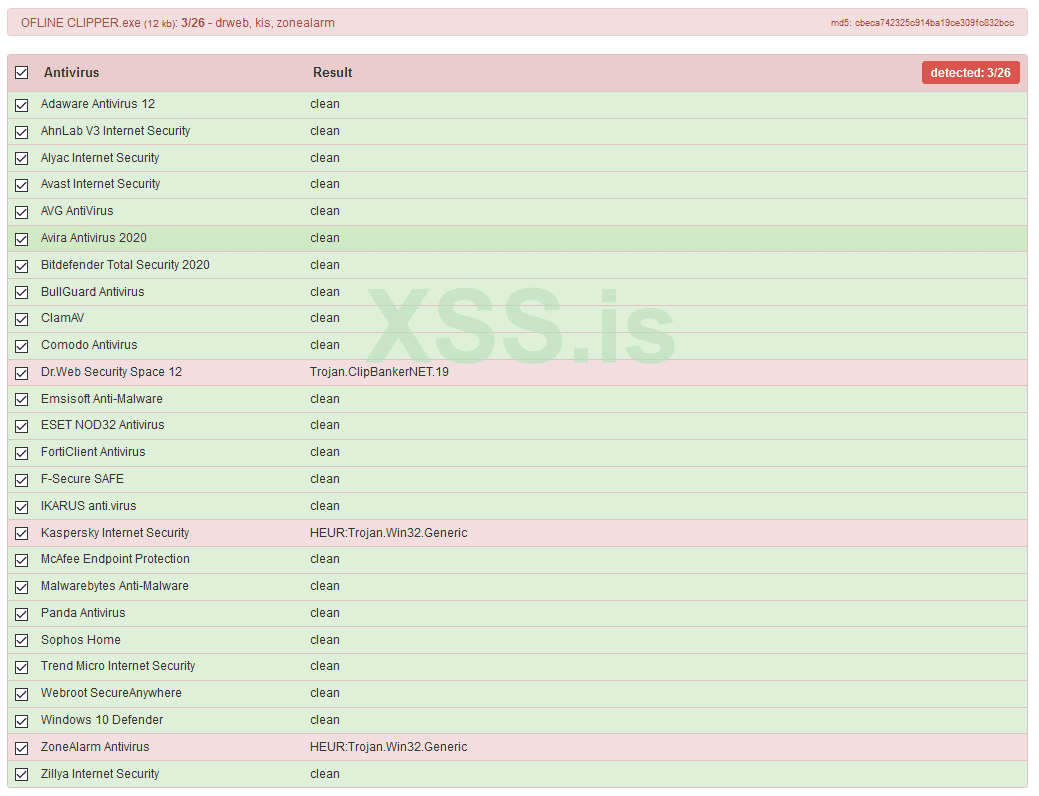Uncheck the Windows 10 Defender checkbox
The image size is (1039, 796).
[21, 721]
